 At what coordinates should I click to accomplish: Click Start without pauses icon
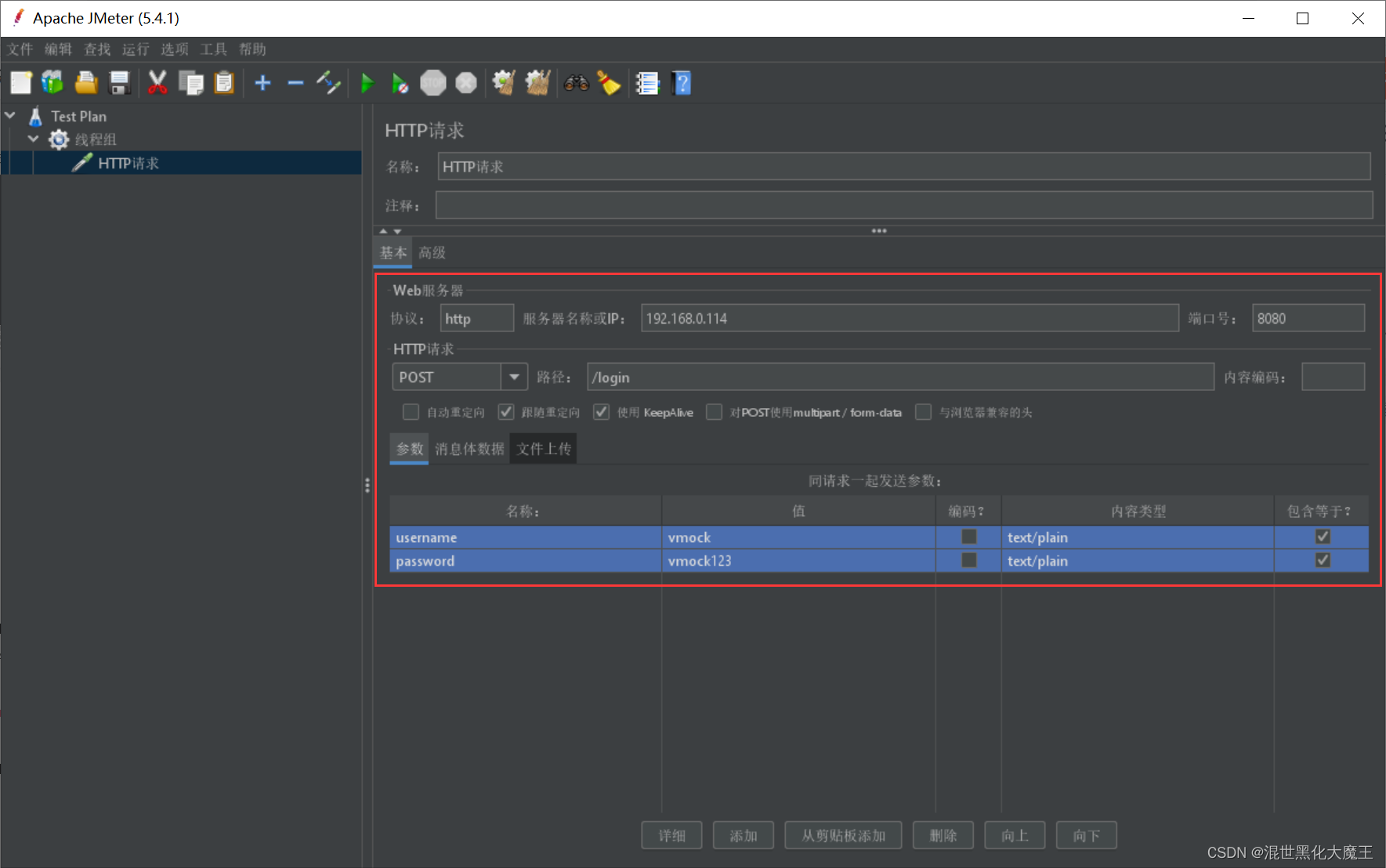pyautogui.click(x=400, y=82)
